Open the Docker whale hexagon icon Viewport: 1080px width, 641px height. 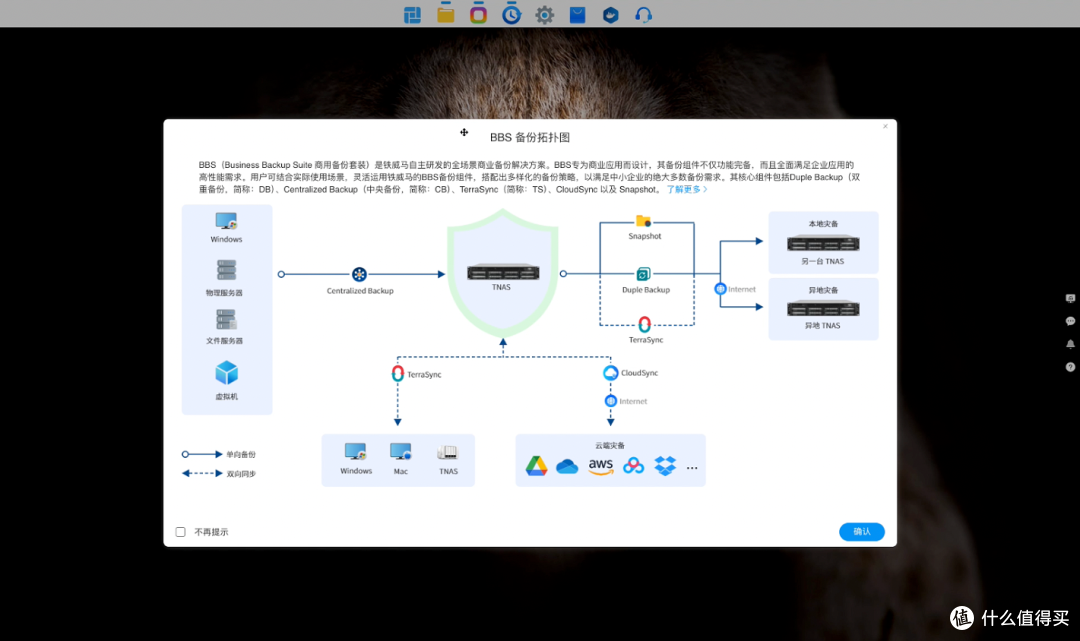pos(610,14)
